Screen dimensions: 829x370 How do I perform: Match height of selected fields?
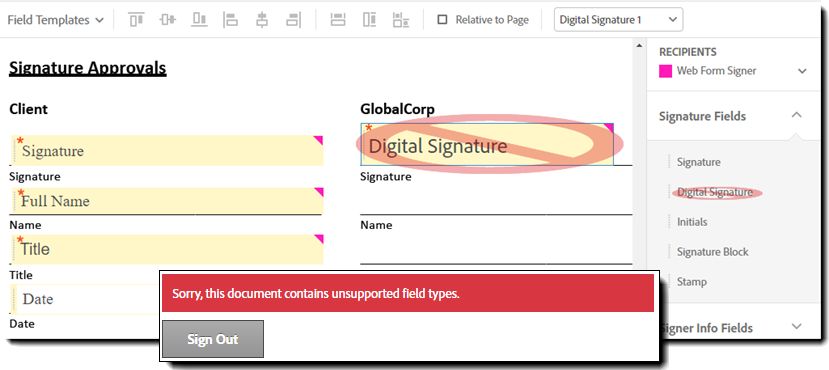(x=370, y=20)
